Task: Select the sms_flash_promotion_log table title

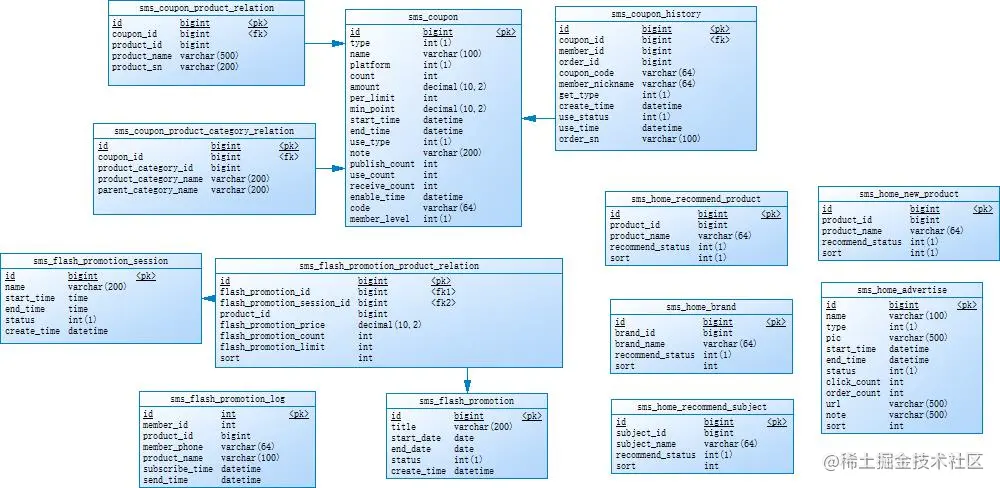Action: (228, 399)
